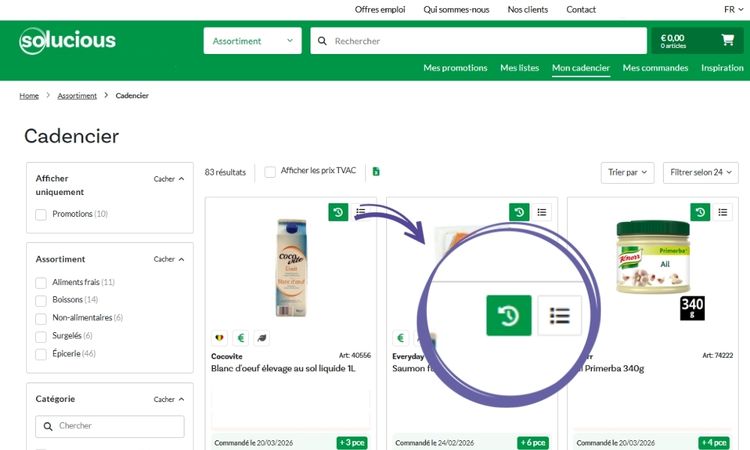Viewport: 750px width, 450px height.
Task: Click order history icon on Cocovite product
Action: tap(338, 212)
